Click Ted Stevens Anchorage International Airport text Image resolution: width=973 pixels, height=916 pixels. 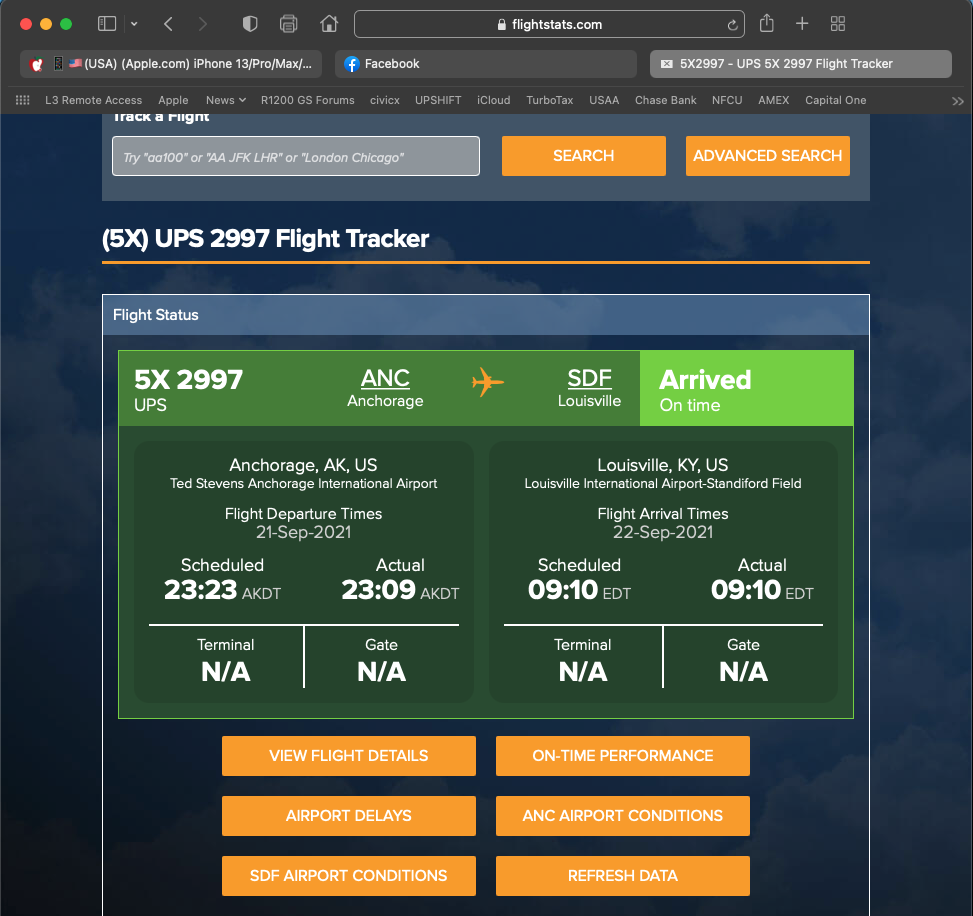click(x=303, y=483)
